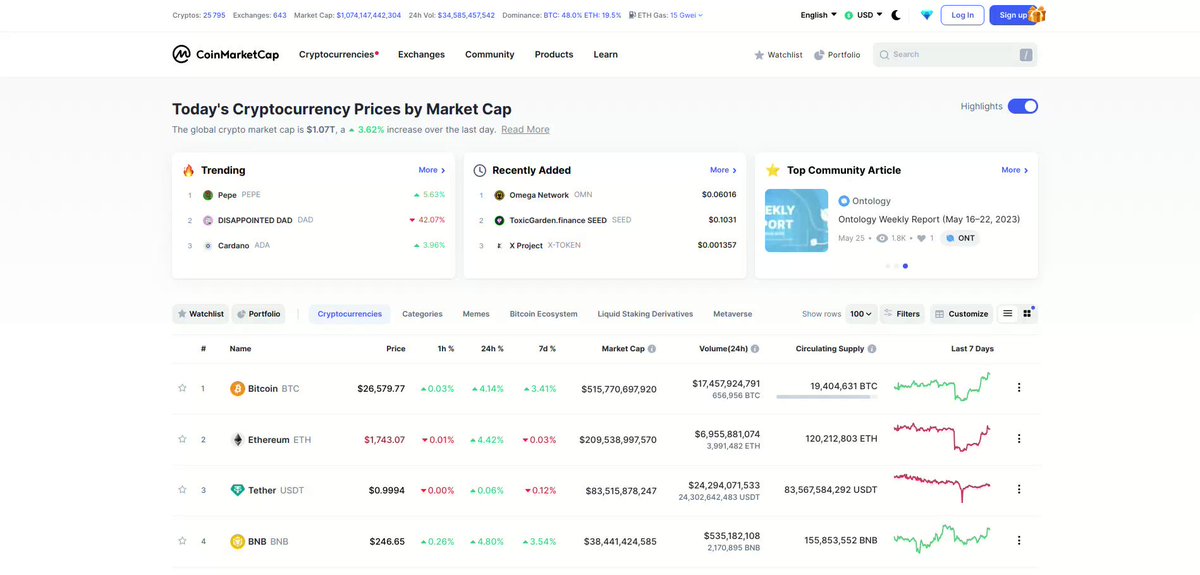Open BNB row three-dot menu

(1019, 541)
